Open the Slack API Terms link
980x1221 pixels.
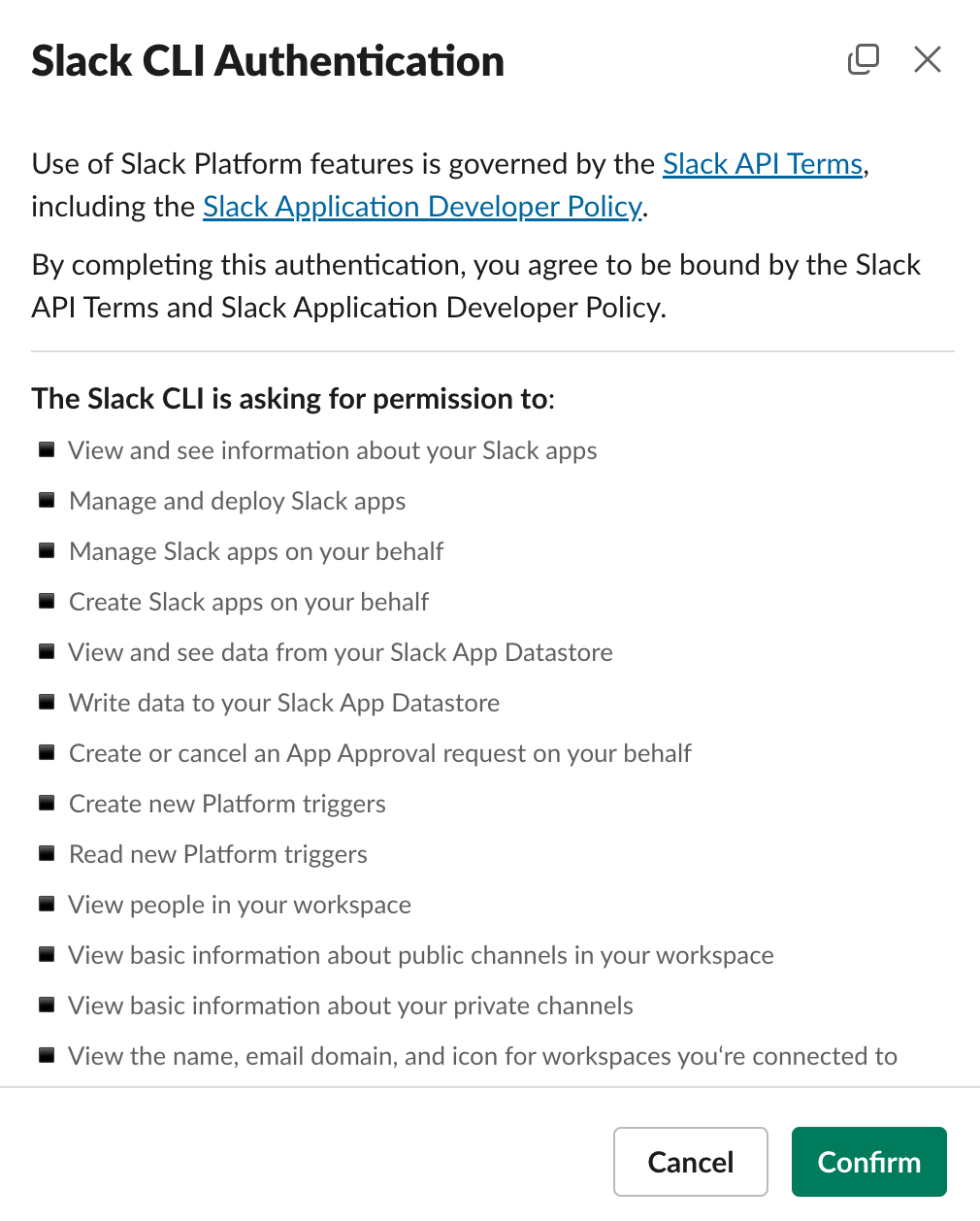763,163
